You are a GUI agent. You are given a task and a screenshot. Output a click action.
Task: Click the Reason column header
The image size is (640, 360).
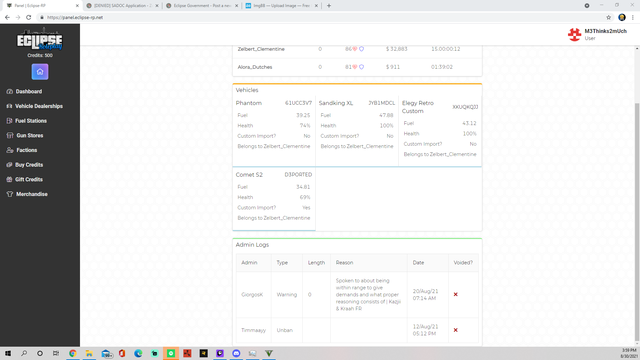pos(344,262)
